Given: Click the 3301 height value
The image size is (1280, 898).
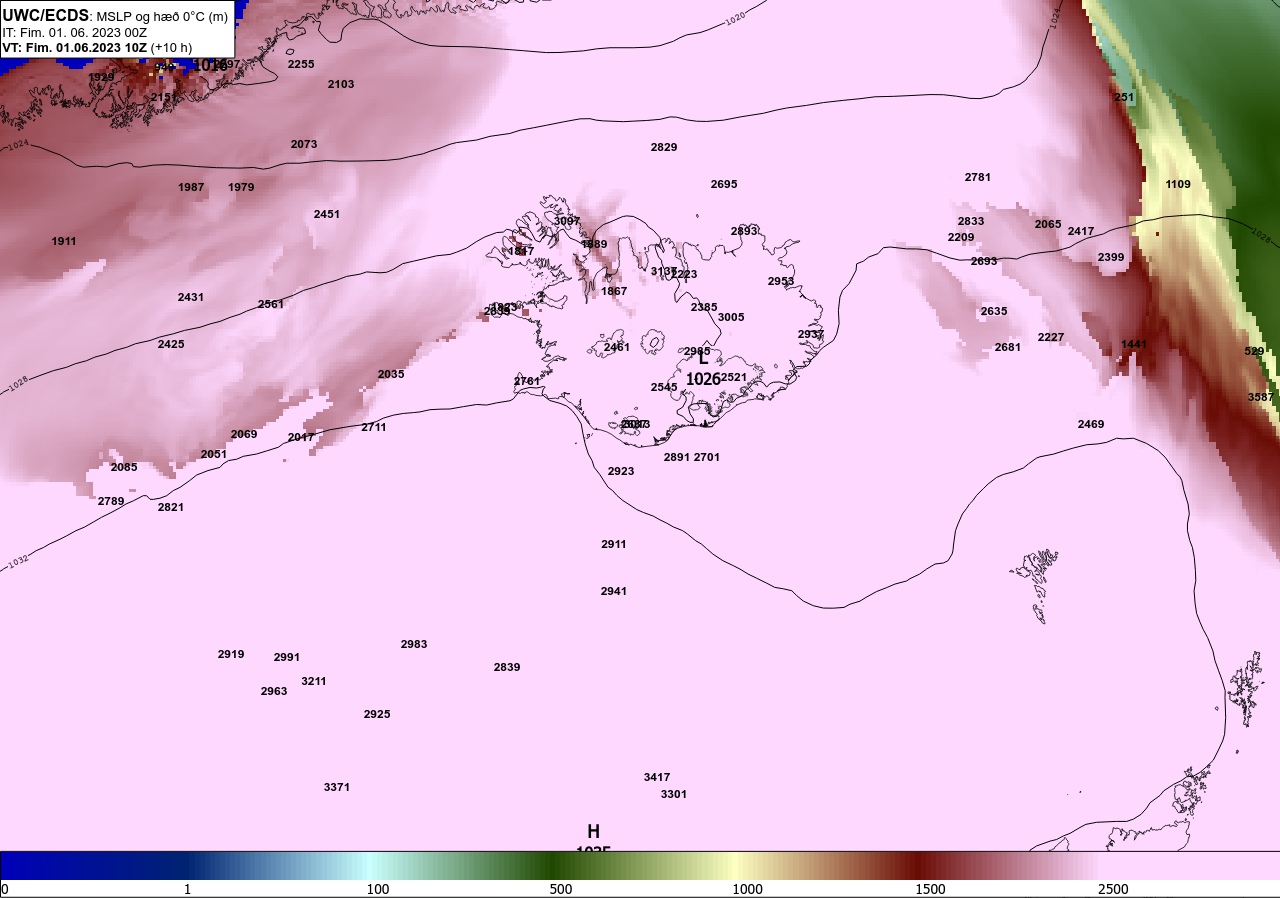Looking at the screenshot, I should (x=674, y=794).
